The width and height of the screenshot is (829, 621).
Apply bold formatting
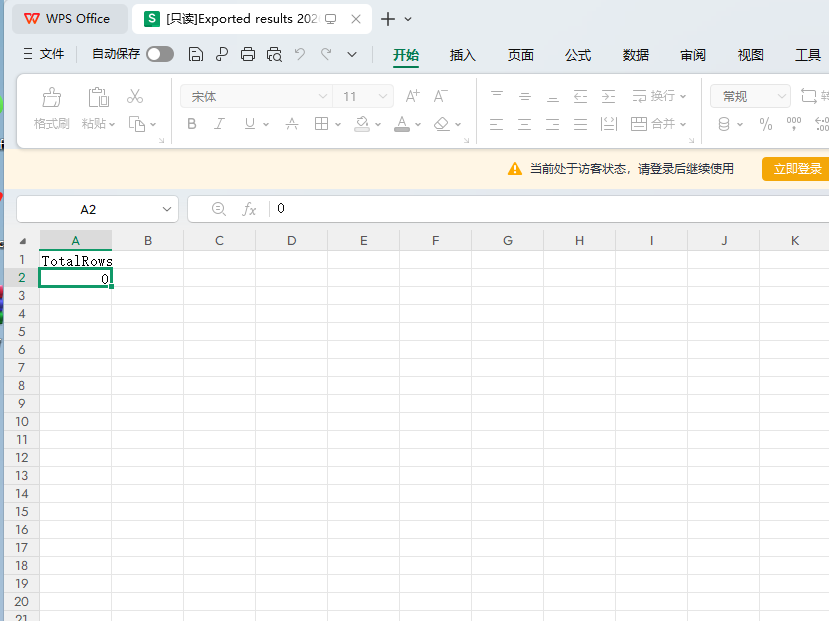tap(192, 124)
